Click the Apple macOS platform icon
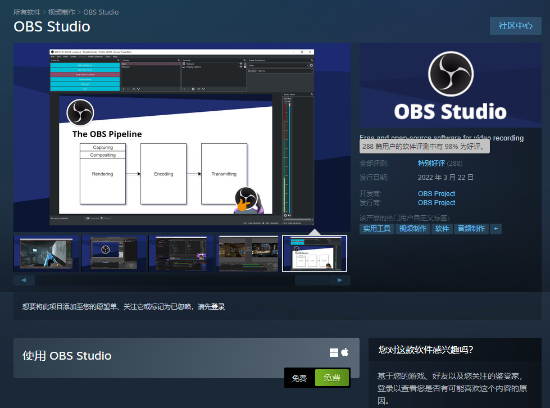The height and width of the screenshot is (408, 550). coord(345,352)
